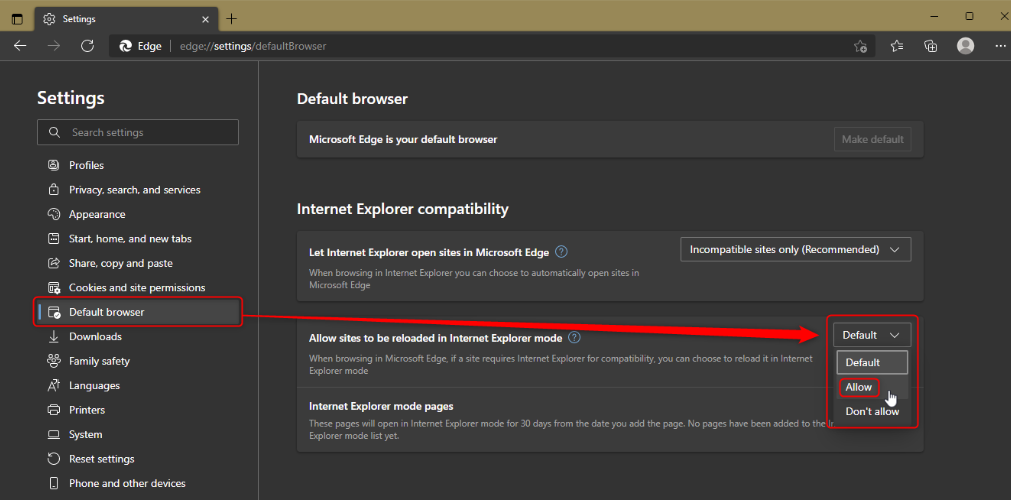Choose Default option in dropdown list

pyautogui.click(x=872, y=363)
